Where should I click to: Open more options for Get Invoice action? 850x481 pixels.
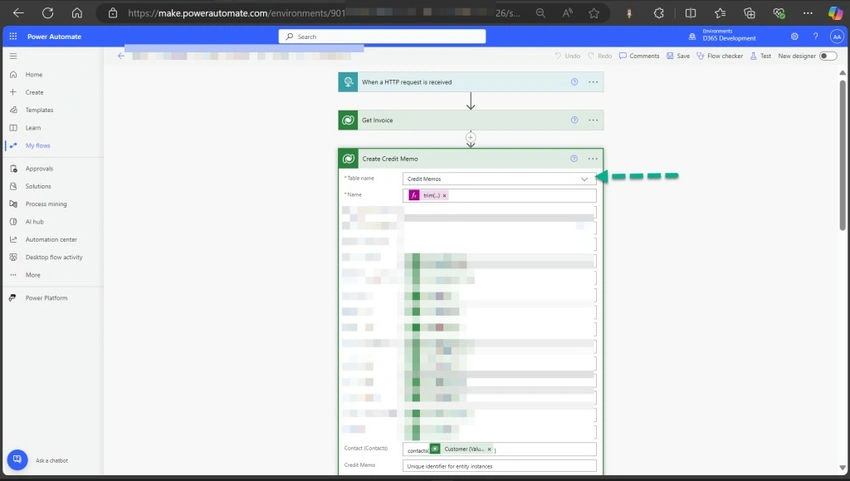(x=593, y=120)
